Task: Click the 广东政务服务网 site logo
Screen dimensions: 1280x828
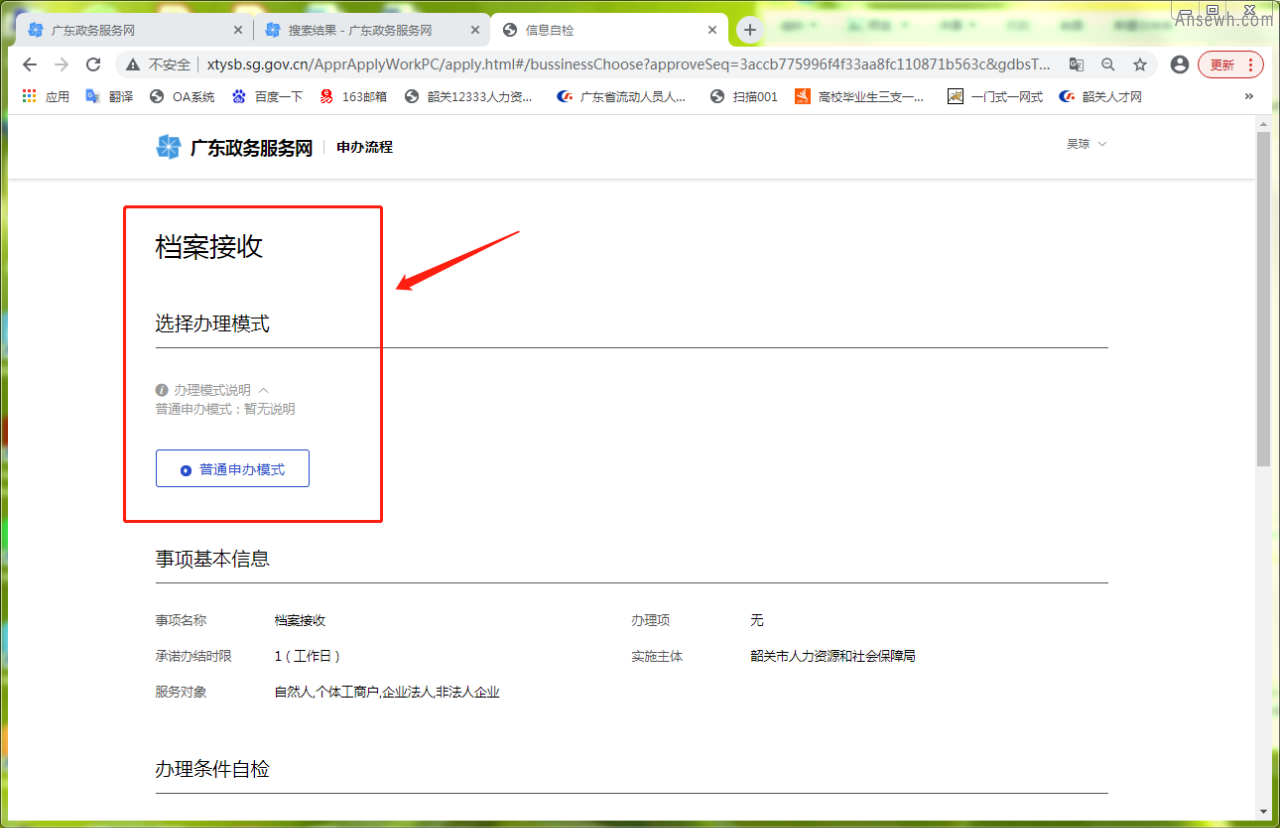Action: point(234,148)
